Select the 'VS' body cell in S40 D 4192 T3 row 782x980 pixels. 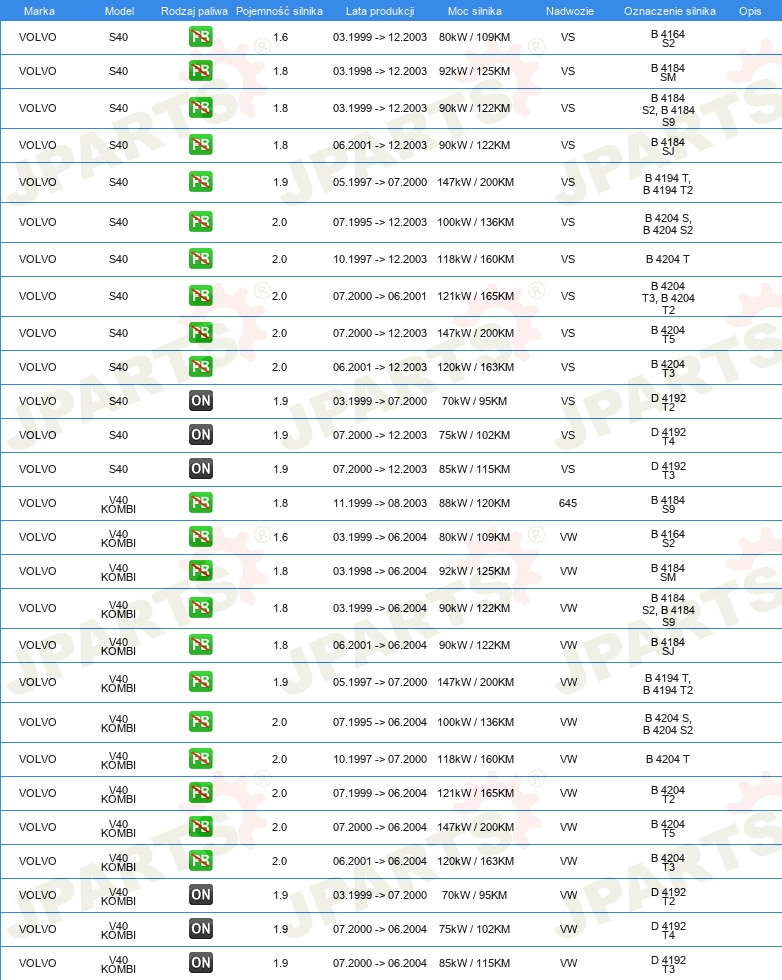click(568, 469)
